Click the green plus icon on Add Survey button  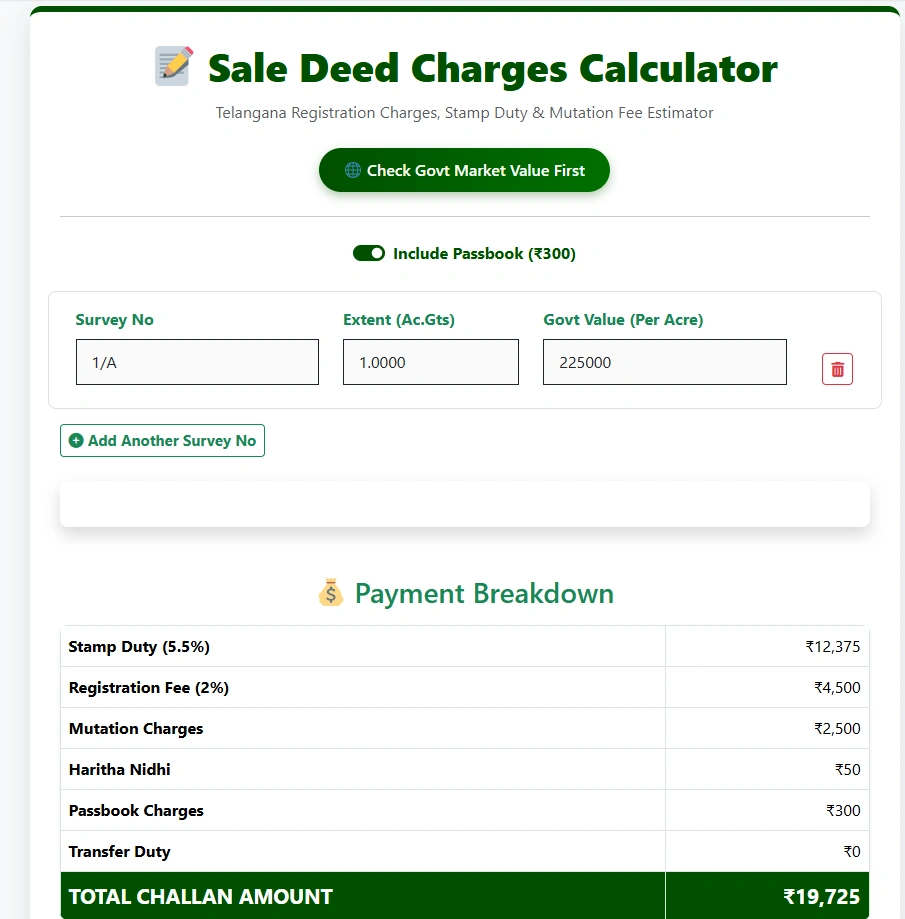[x=76, y=440]
